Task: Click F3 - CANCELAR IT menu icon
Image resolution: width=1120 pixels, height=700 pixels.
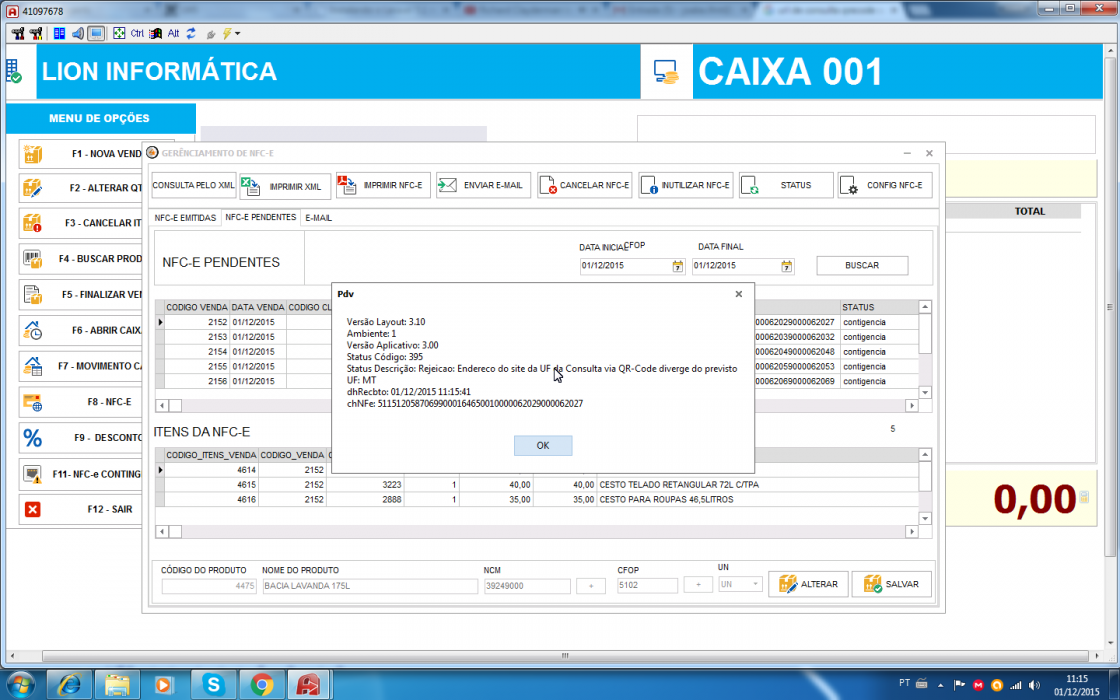Action: click(x=33, y=223)
